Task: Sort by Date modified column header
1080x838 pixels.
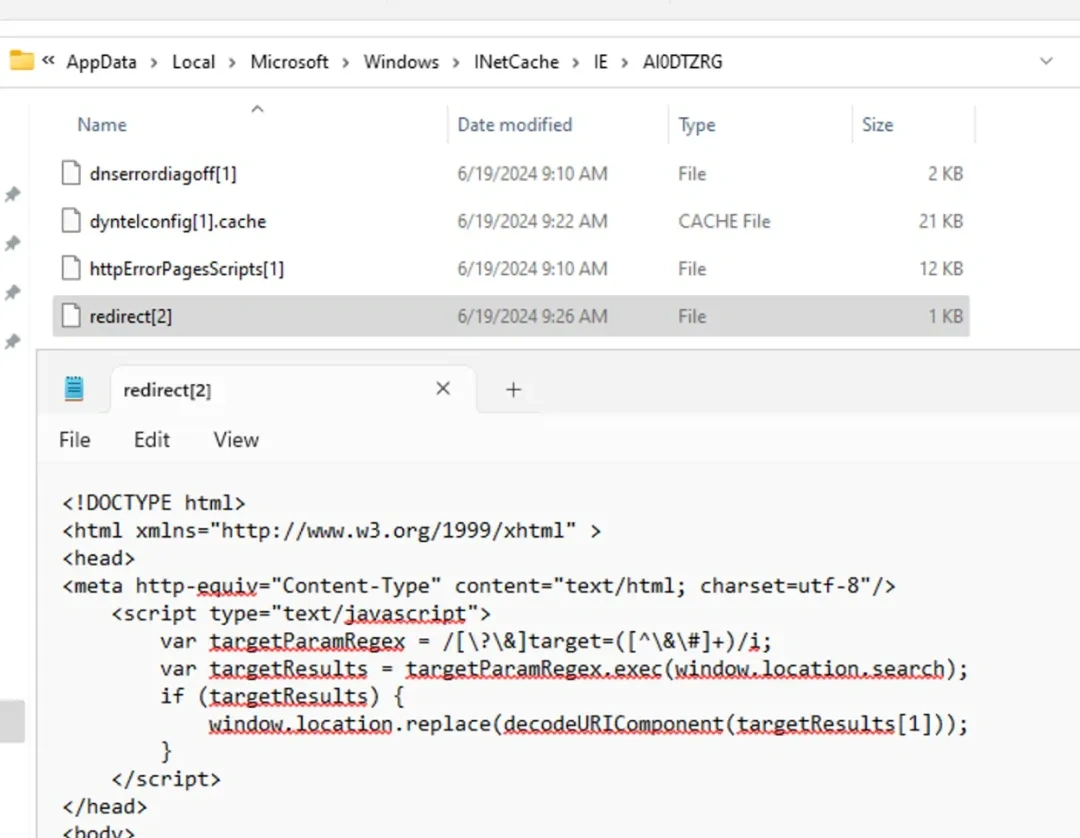Action: pyautogui.click(x=515, y=125)
